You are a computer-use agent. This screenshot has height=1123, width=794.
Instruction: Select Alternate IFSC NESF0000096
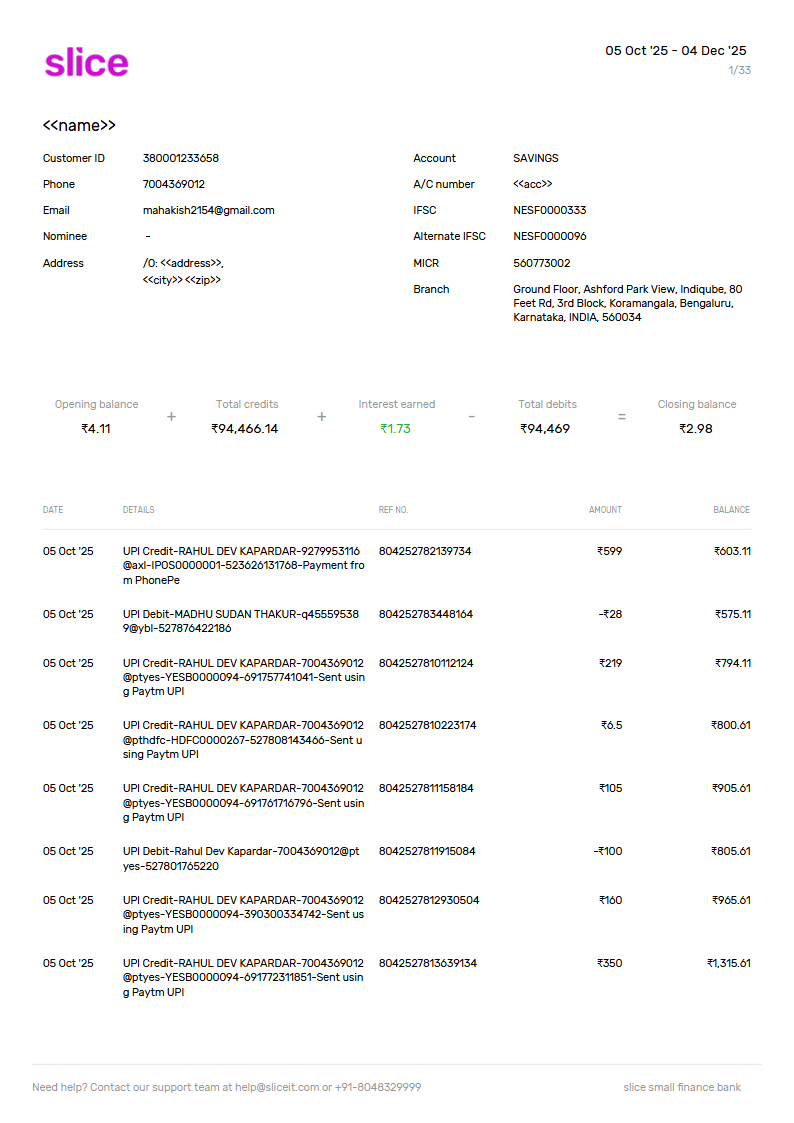[x=549, y=236]
